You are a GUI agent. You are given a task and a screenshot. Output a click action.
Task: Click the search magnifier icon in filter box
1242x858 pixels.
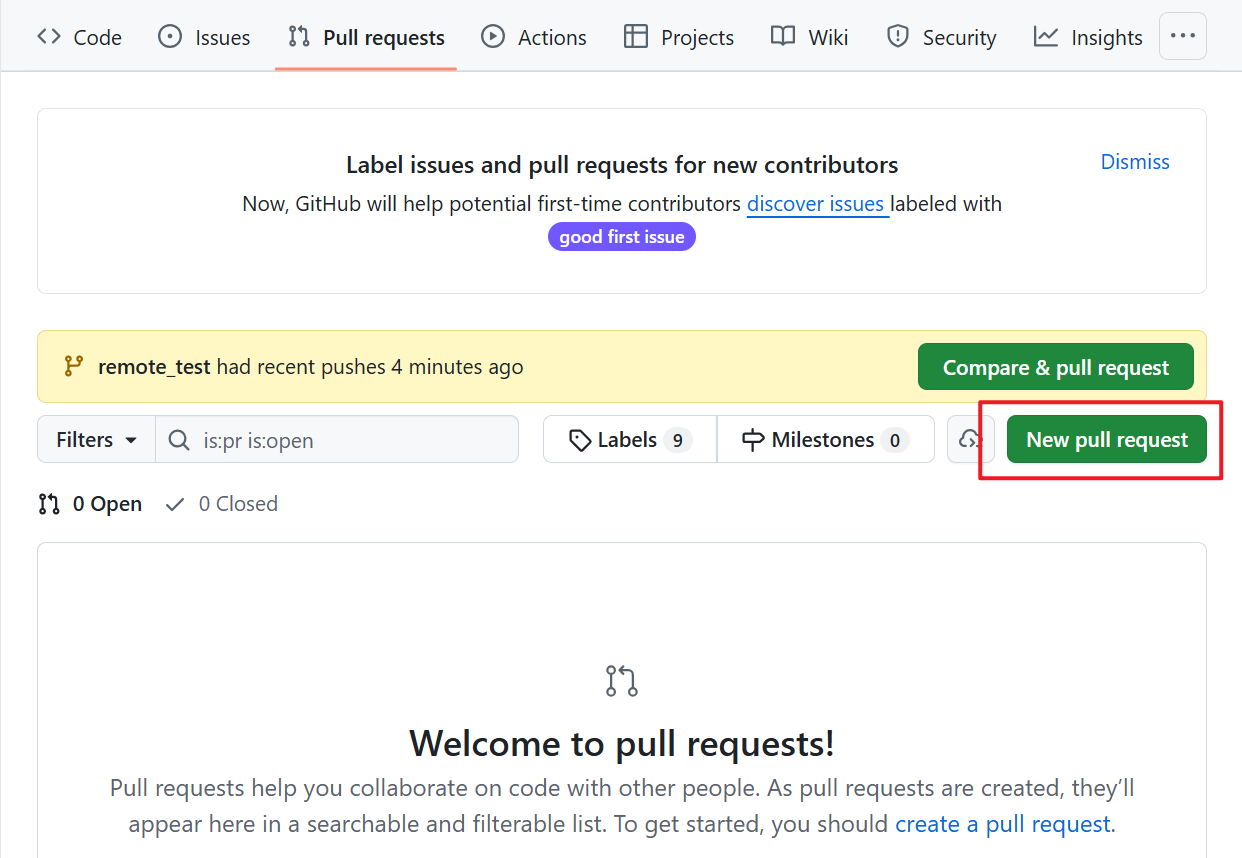(x=179, y=440)
